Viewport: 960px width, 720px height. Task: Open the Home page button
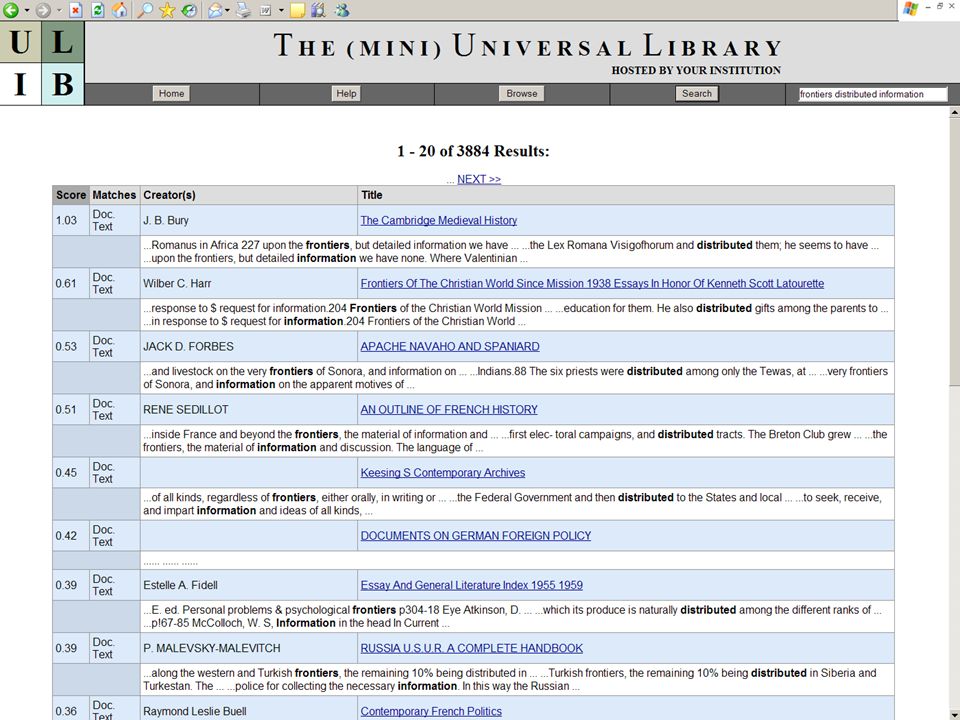[171, 94]
